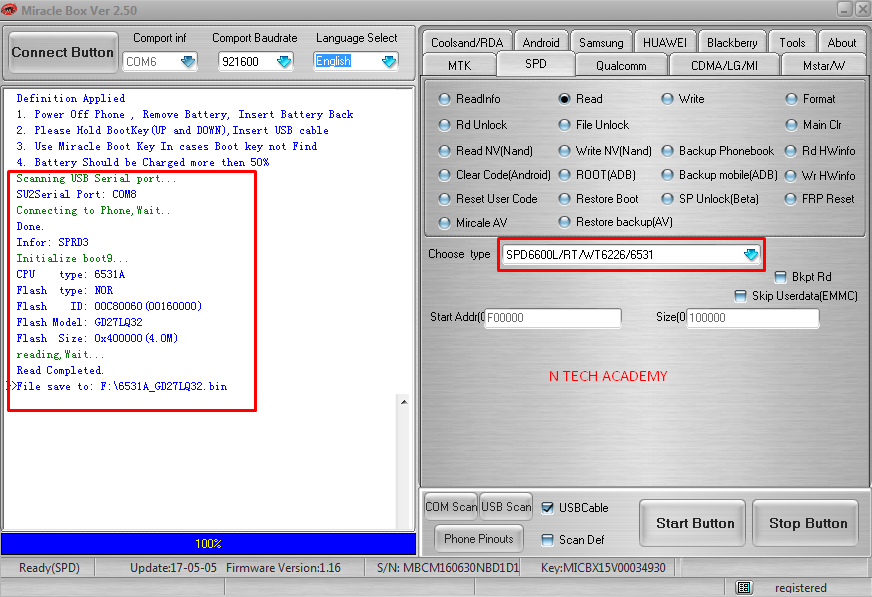Click the Start Button

[x=692, y=523]
